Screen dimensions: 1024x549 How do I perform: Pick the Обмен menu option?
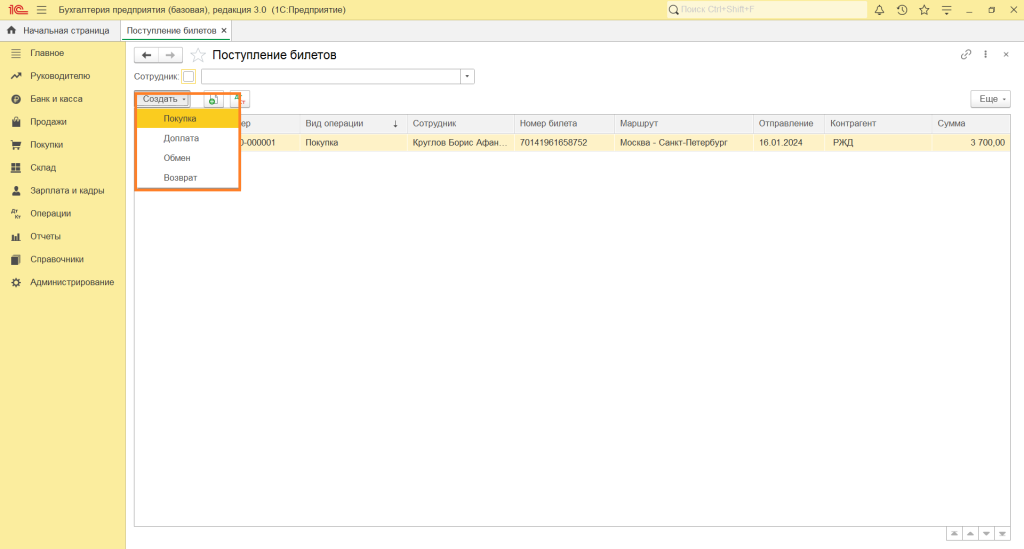[x=177, y=158]
